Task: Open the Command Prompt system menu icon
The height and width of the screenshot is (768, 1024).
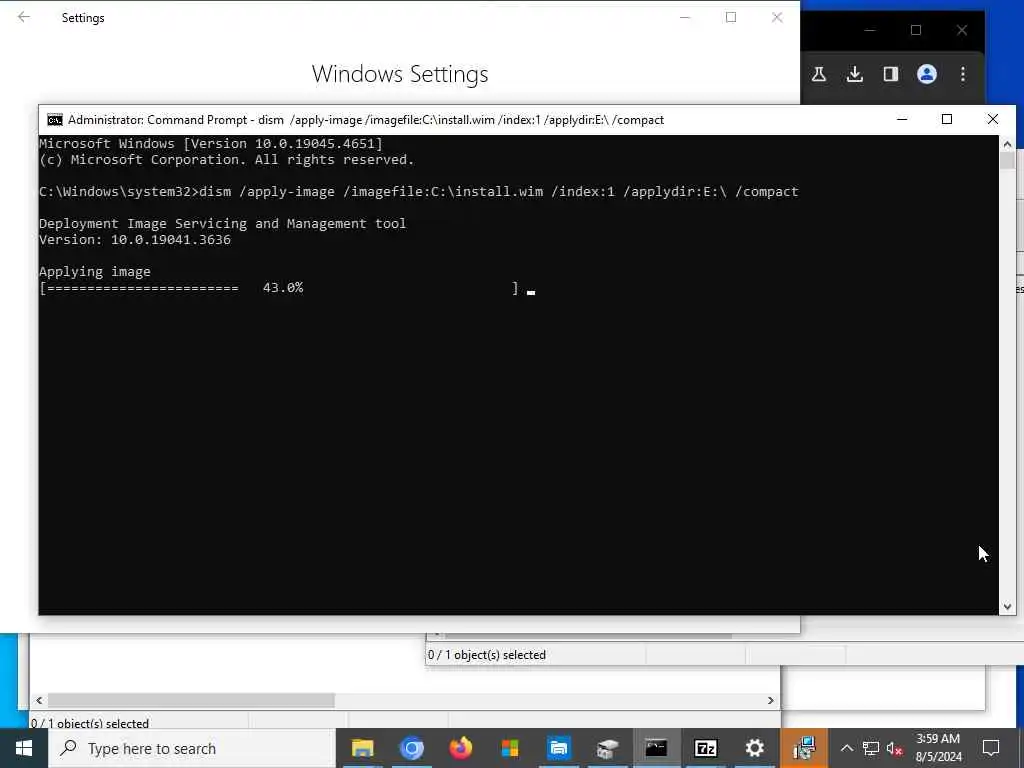Action: 55,120
